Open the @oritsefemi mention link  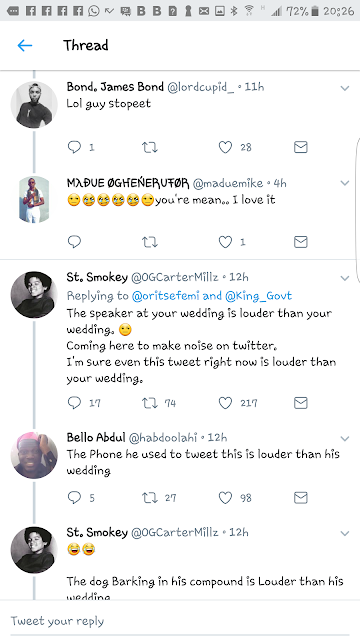point(166,296)
